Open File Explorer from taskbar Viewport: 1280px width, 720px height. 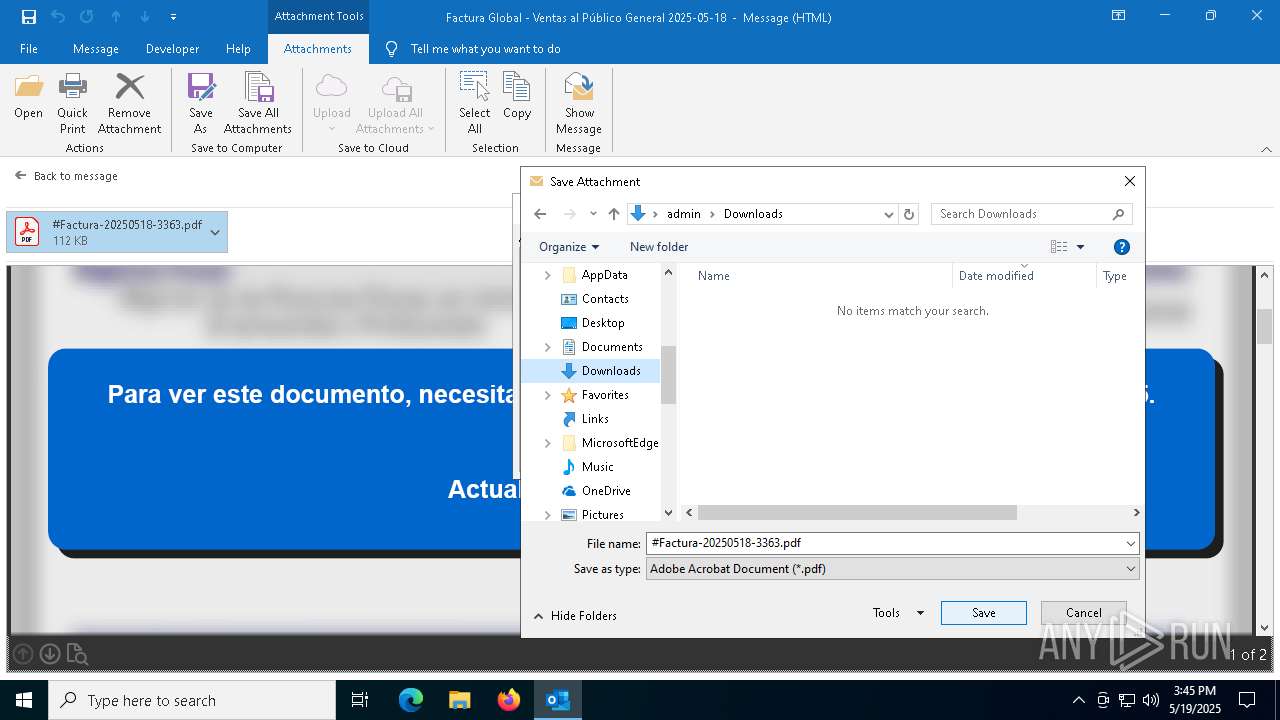[x=460, y=700]
